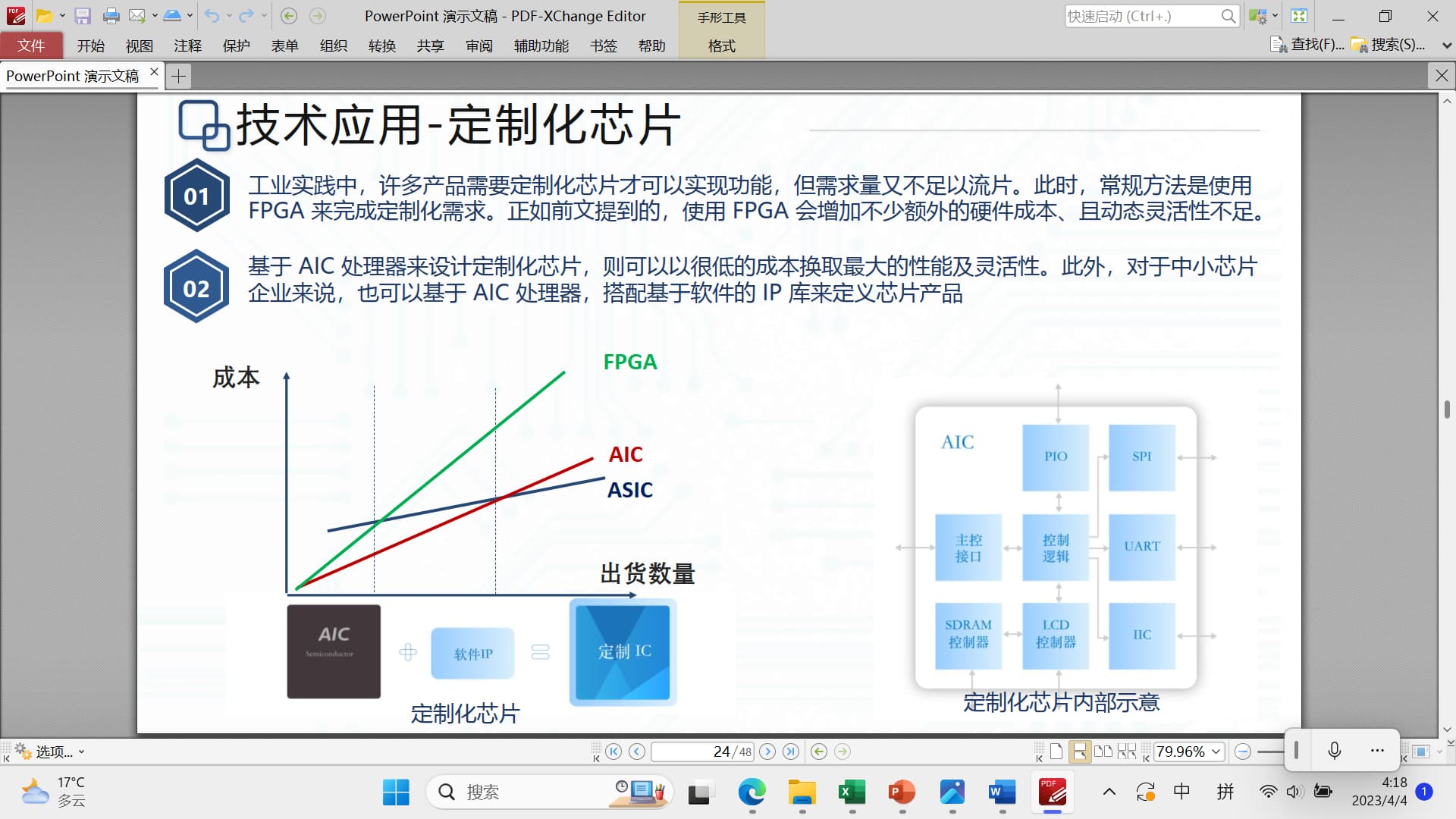Open the 选项 options button
The width and height of the screenshot is (1456, 819).
coord(50,752)
